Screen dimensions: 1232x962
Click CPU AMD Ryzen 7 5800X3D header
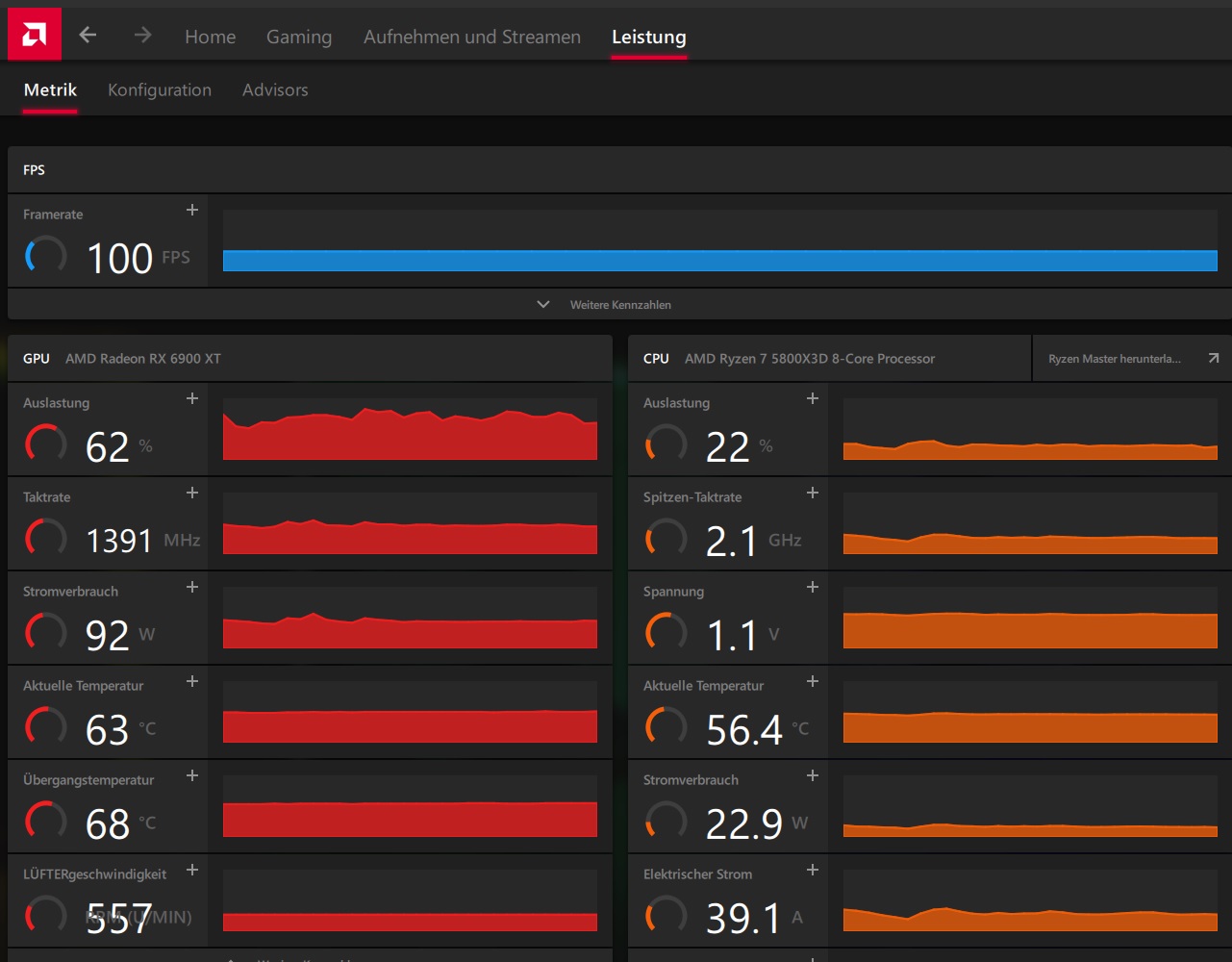829,358
